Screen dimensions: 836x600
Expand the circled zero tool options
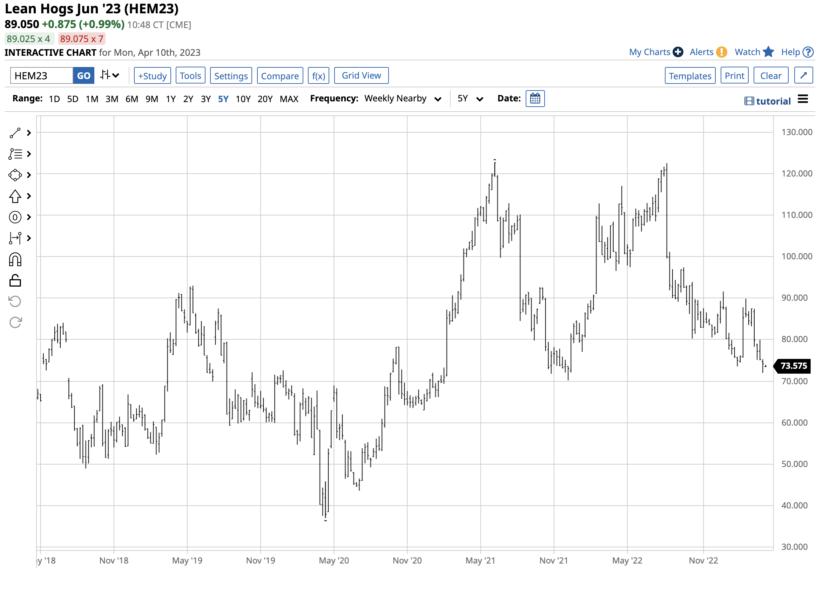pos(29,217)
